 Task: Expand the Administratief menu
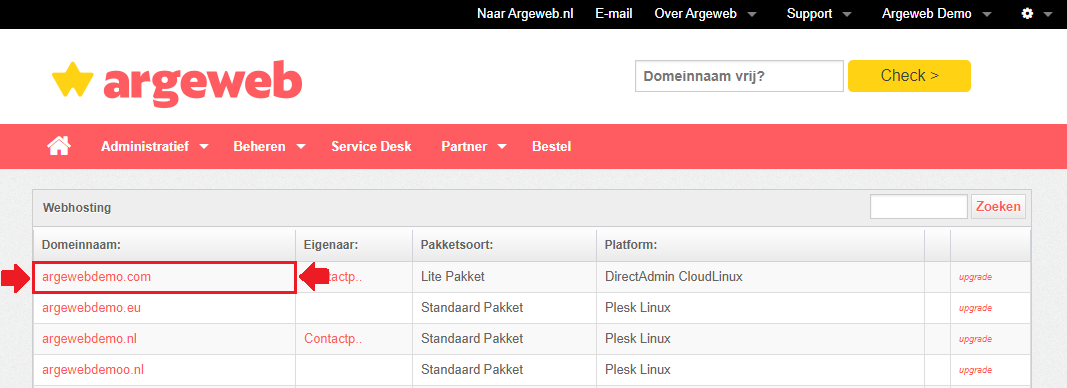coord(154,146)
